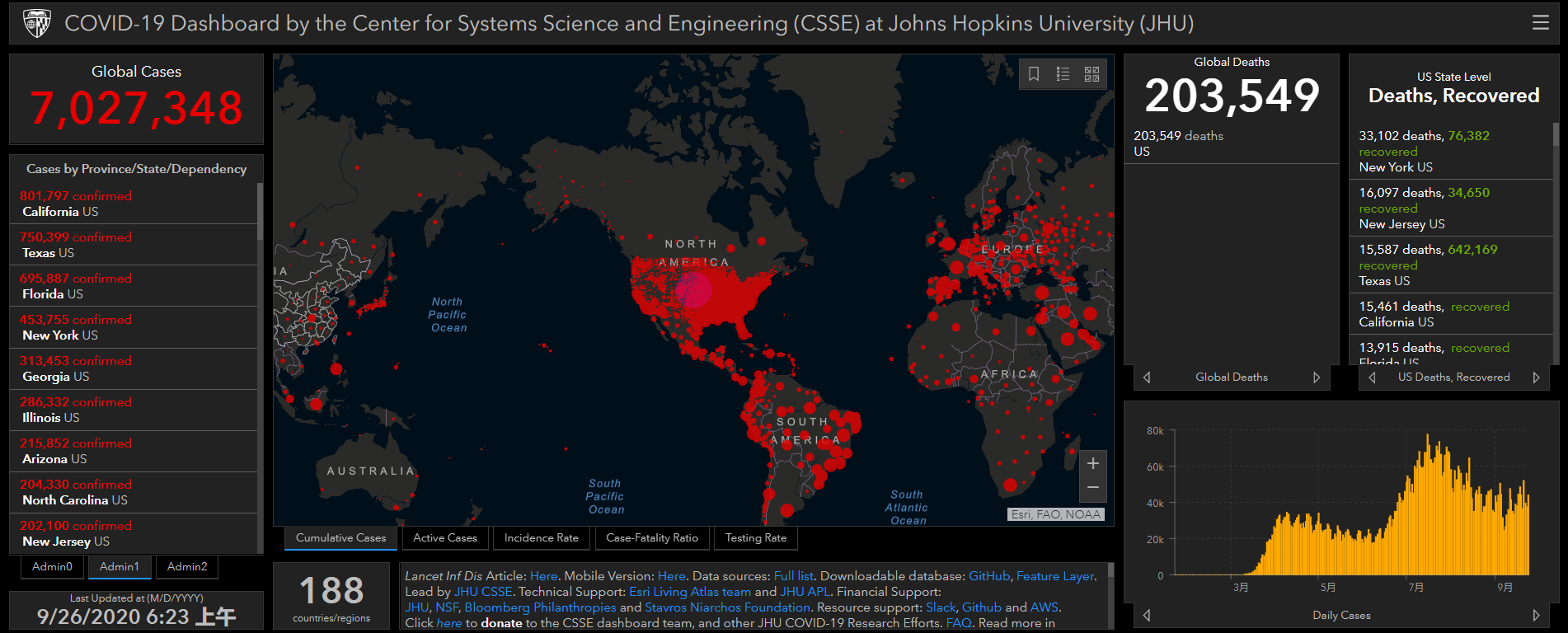Open the map bookmarks icon
The height and width of the screenshot is (633, 1568).
tap(1034, 74)
